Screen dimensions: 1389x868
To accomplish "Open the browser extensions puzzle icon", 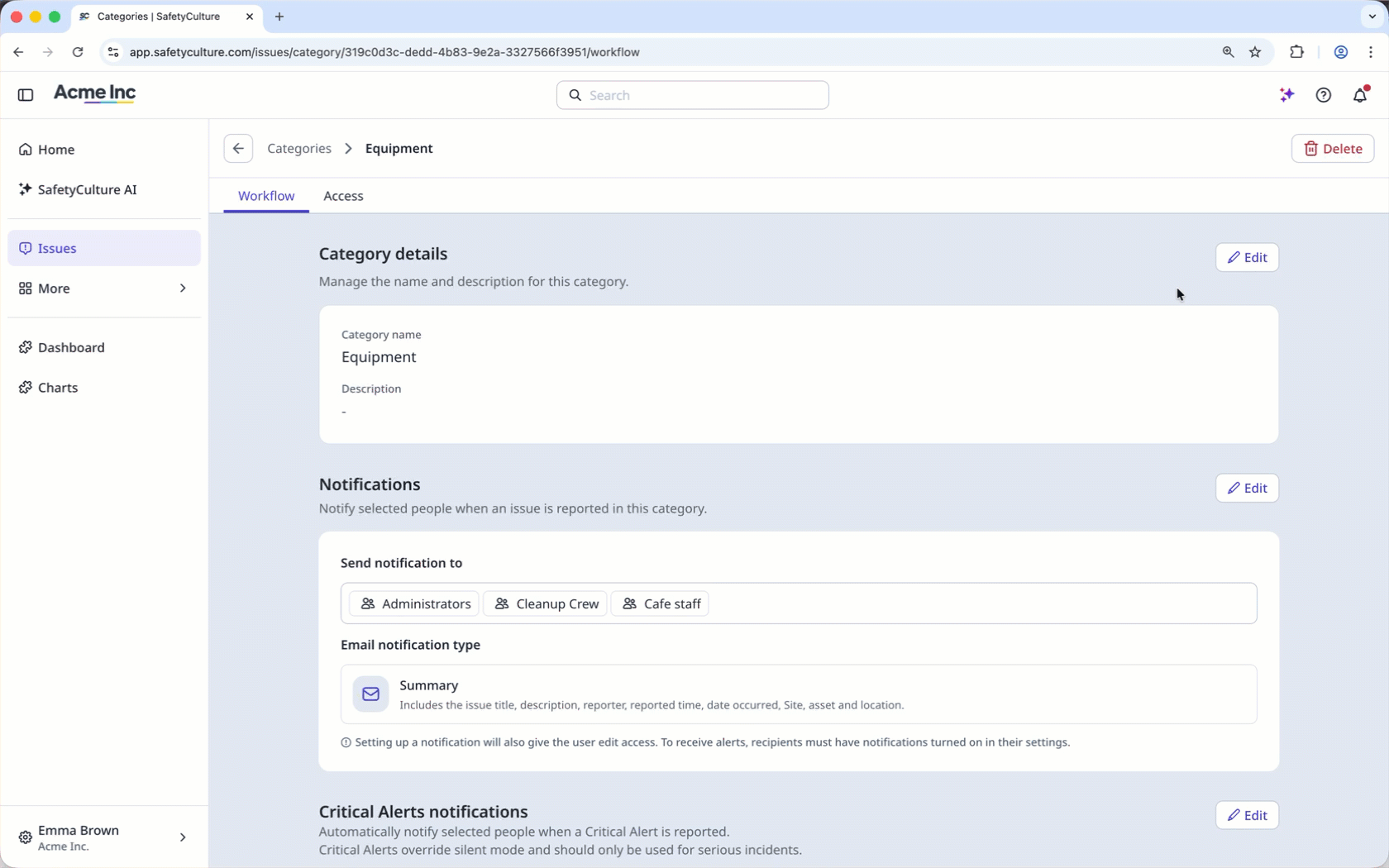I will [1296, 52].
